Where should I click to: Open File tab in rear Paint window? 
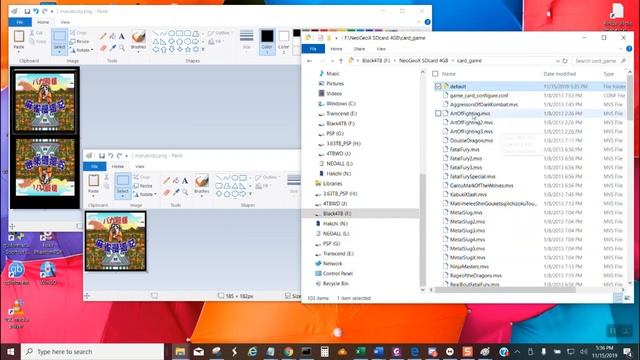pyautogui.click(x=20, y=22)
